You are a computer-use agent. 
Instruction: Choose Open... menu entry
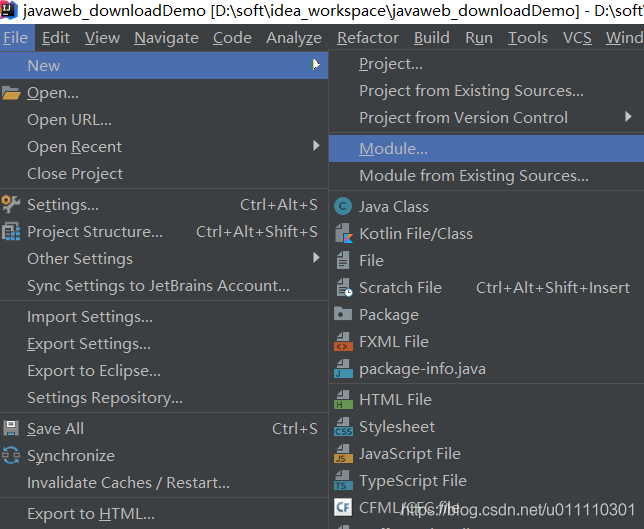[164, 93]
